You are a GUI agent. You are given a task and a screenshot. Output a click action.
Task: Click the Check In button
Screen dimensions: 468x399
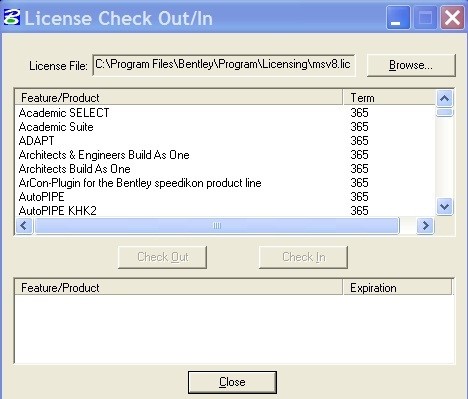[303, 257]
